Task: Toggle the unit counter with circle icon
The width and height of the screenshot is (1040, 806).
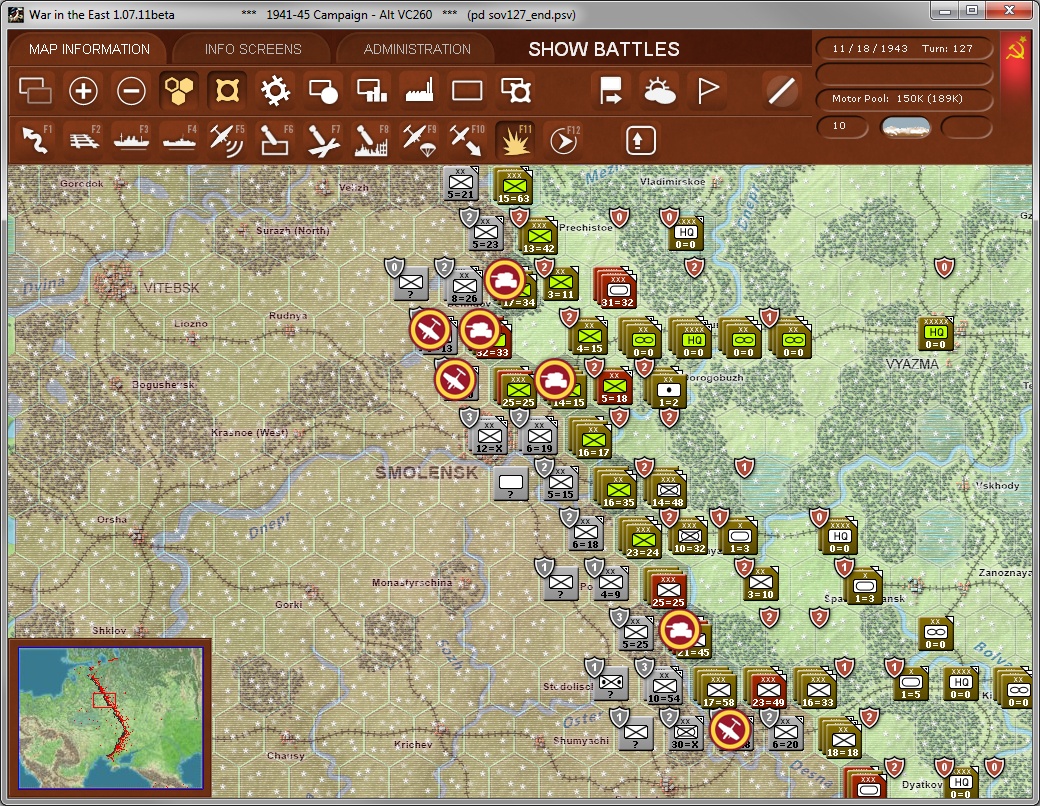Action: click(x=323, y=91)
